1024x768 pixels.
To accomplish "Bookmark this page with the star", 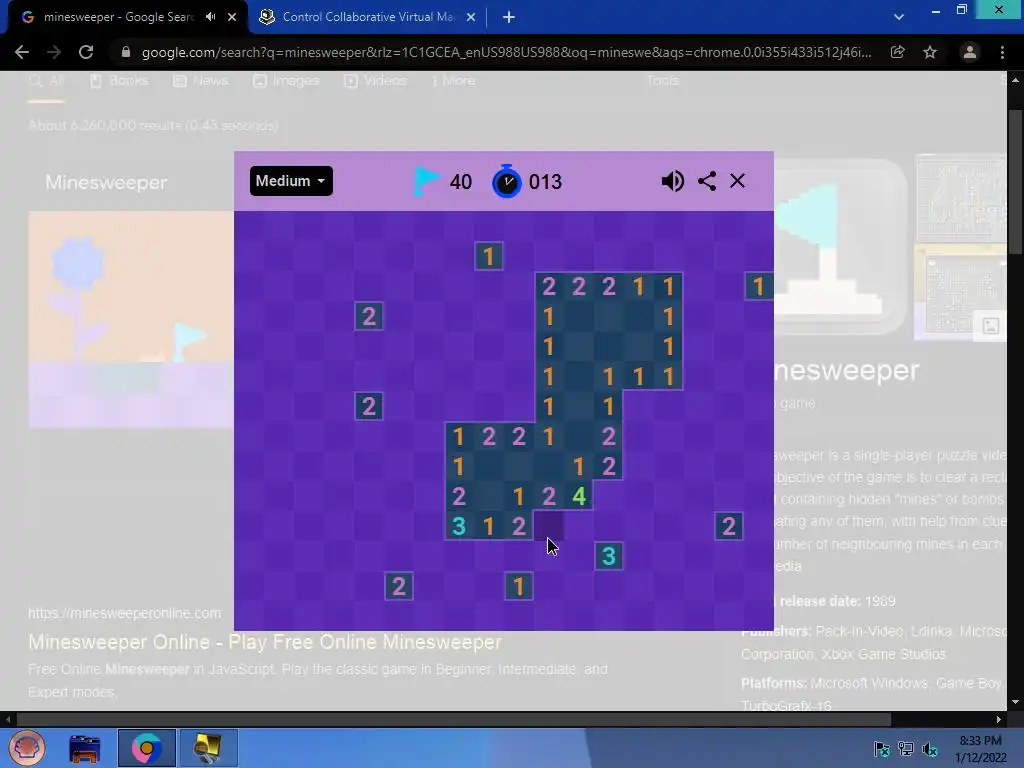I will pos(930,52).
